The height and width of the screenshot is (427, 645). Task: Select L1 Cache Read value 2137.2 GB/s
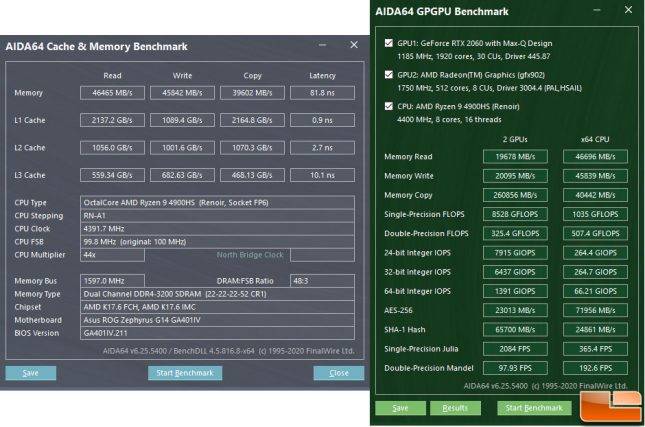point(112,120)
